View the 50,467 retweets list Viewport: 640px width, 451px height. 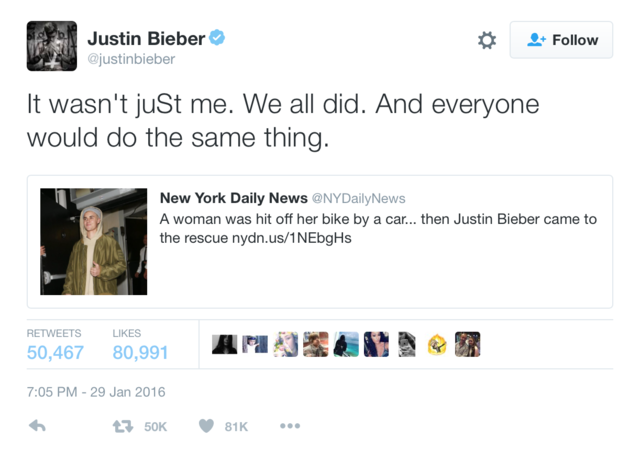coord(55,352)
